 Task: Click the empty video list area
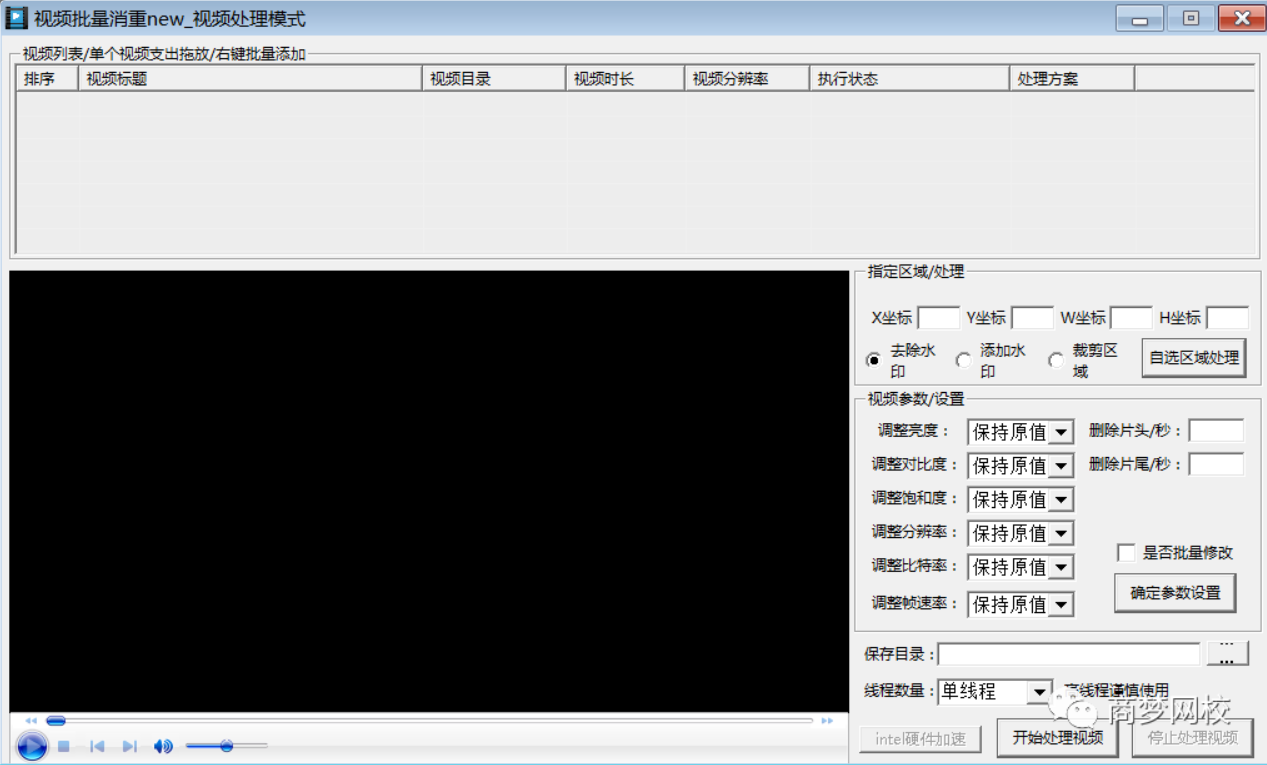(x=635, y=172)
